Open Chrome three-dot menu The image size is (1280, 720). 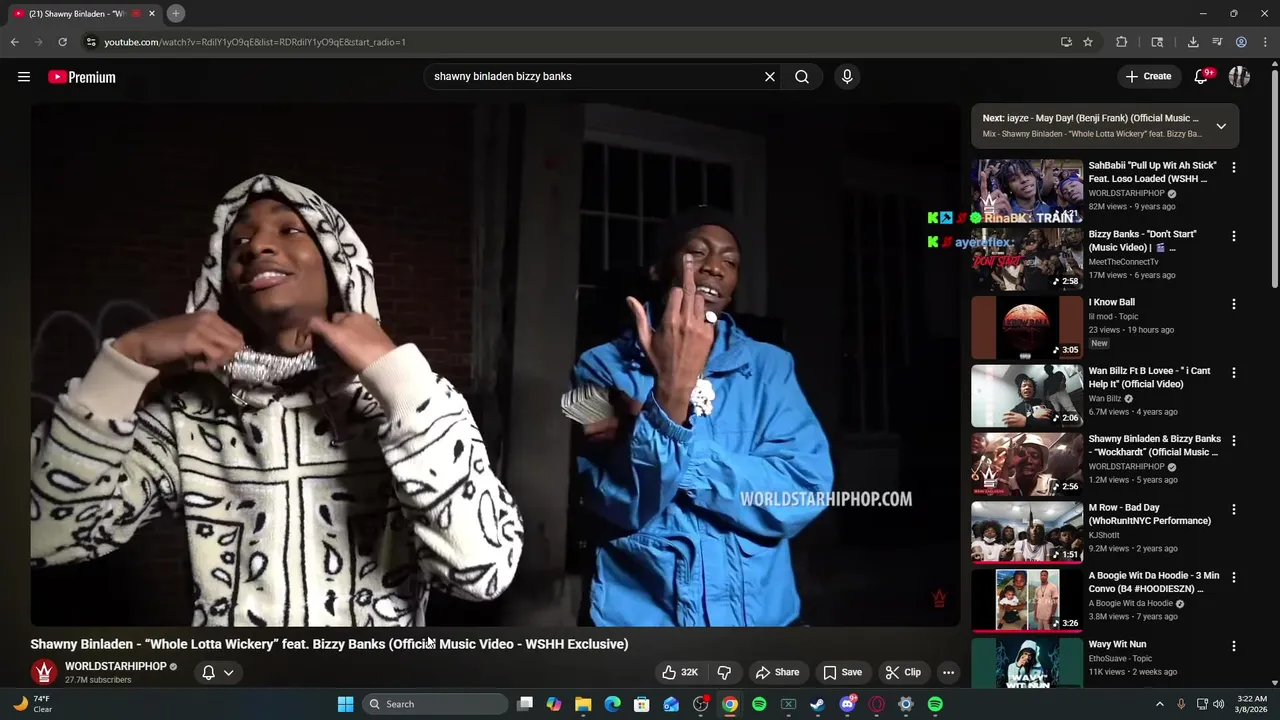click(1265, 42)
